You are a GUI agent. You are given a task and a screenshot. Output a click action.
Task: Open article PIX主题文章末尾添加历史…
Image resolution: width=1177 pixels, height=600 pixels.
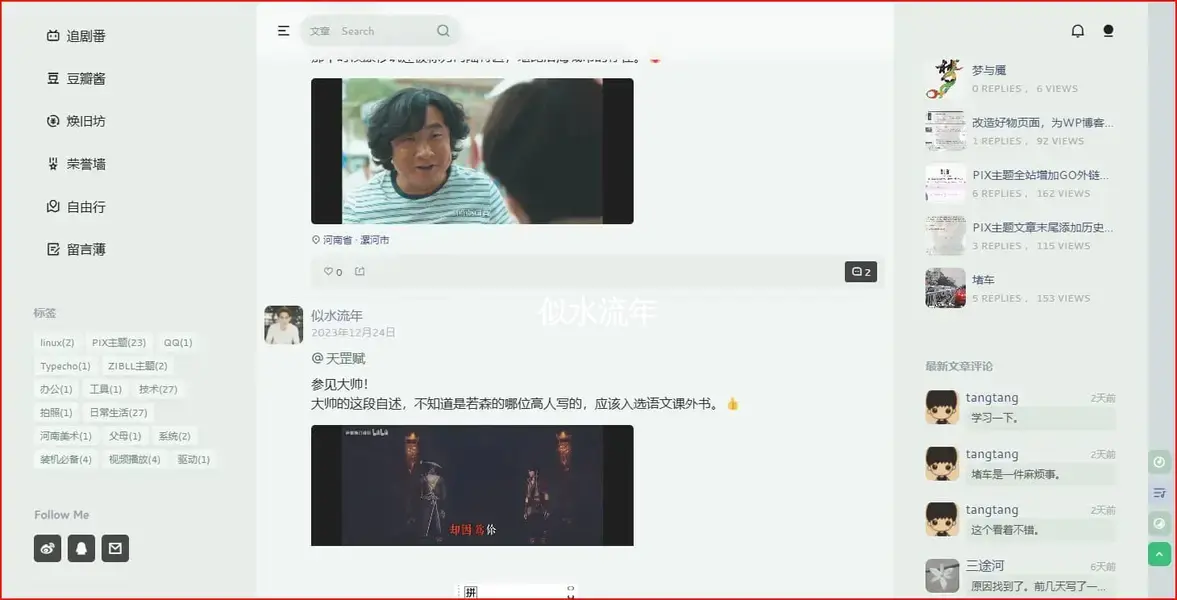click(x=1043, y=228)
